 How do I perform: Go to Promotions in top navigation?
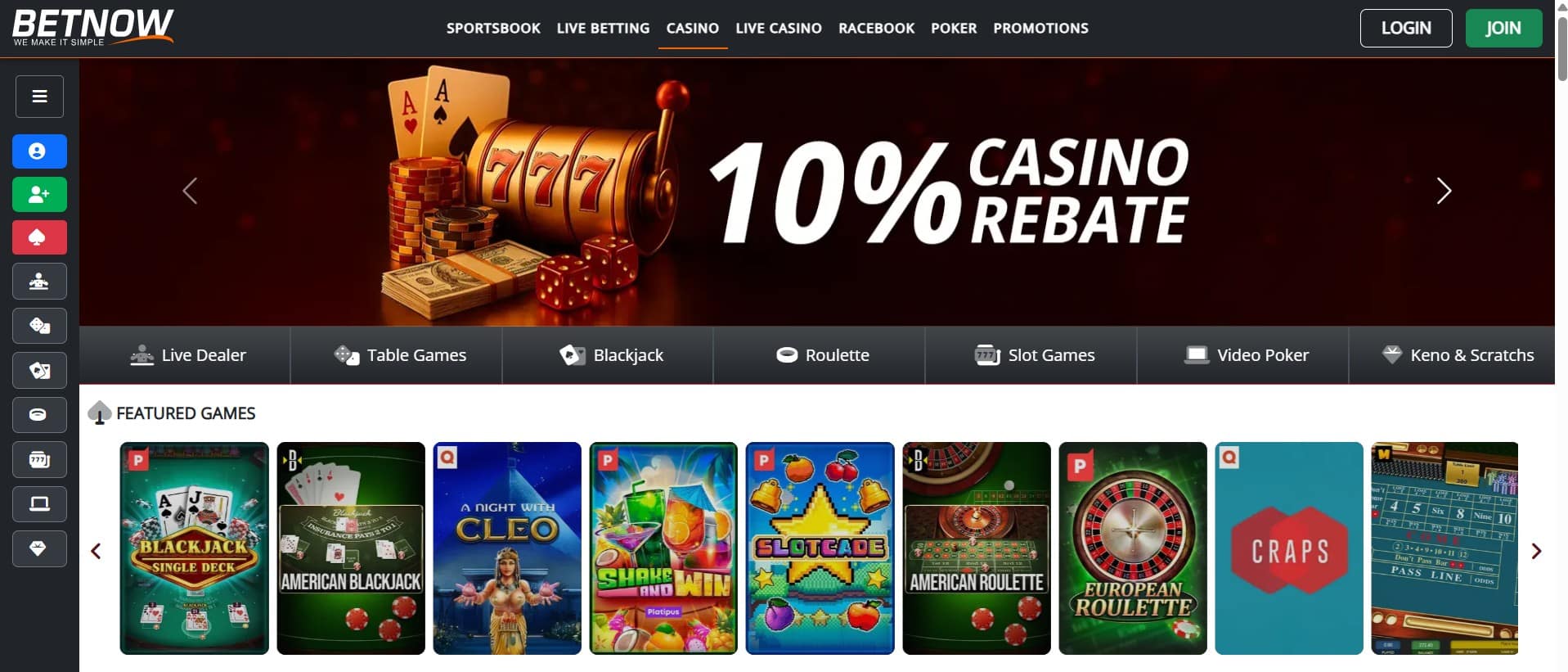1040,29
